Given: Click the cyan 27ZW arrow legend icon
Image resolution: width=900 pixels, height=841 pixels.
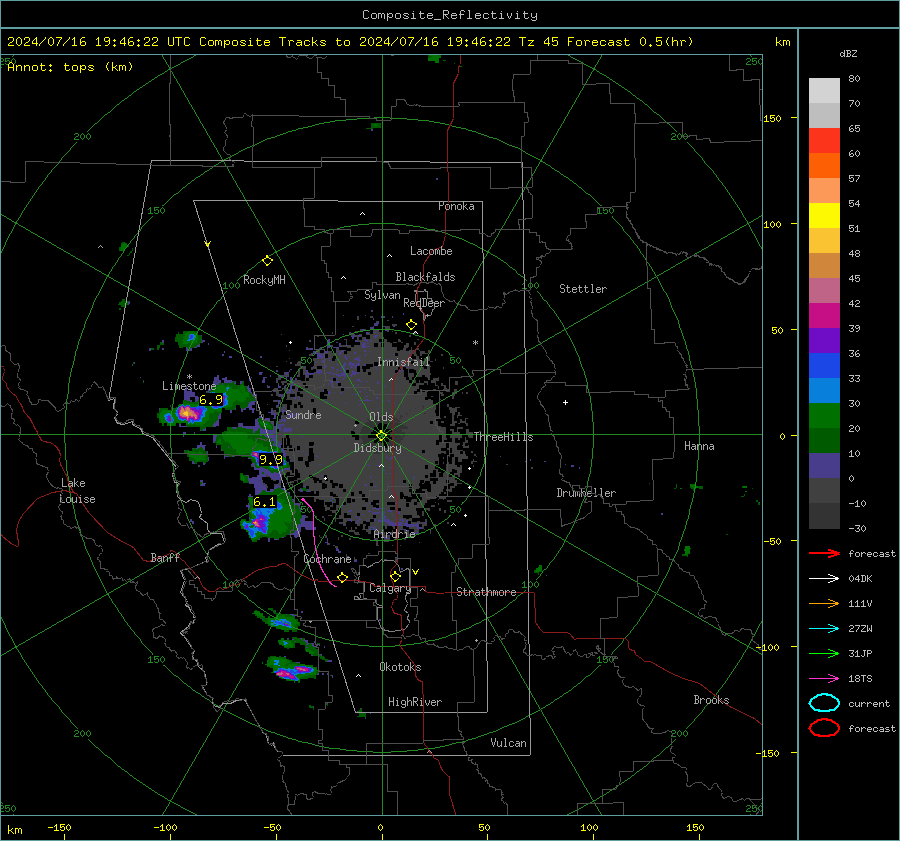Looking at the screenshot, I should pyautogui.click(x=824, y=629).
